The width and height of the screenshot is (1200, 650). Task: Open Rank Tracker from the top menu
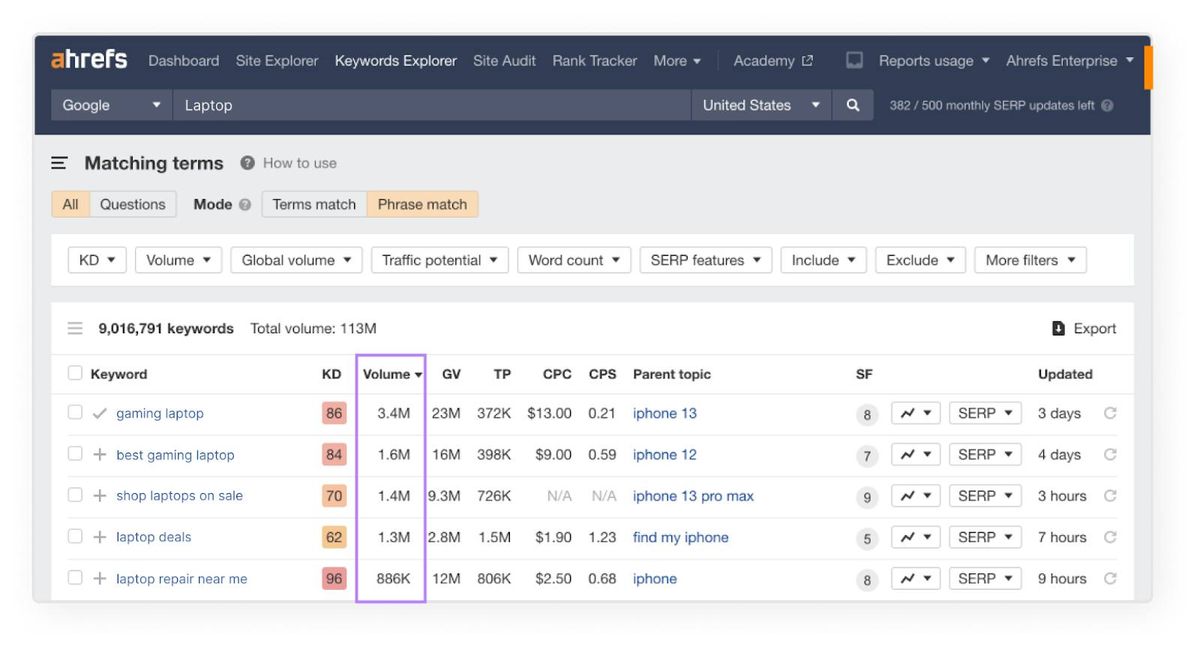pos(595,60)
